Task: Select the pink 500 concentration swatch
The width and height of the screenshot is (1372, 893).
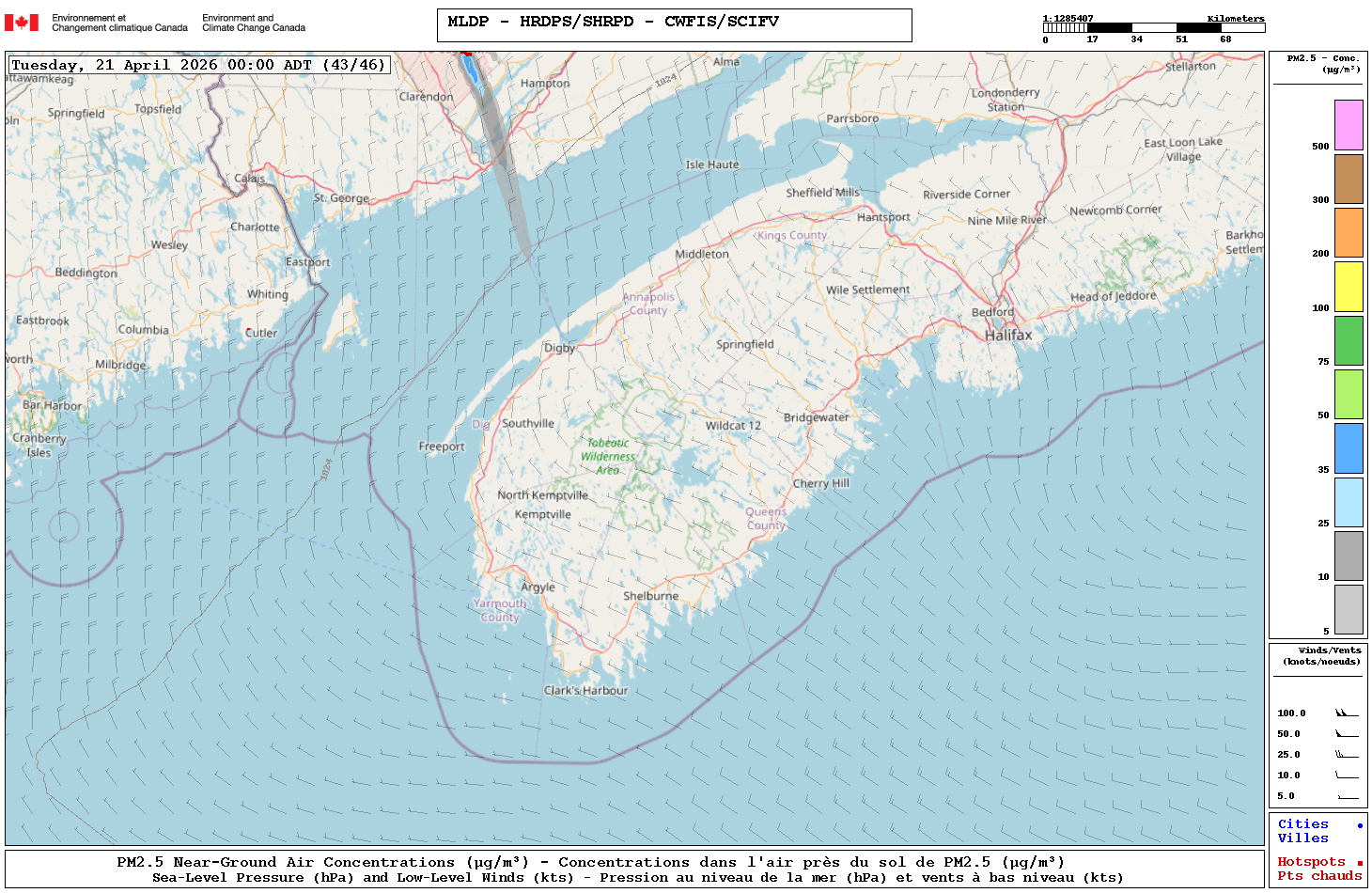Action: pyautogui.click(x=1349, y=125)
